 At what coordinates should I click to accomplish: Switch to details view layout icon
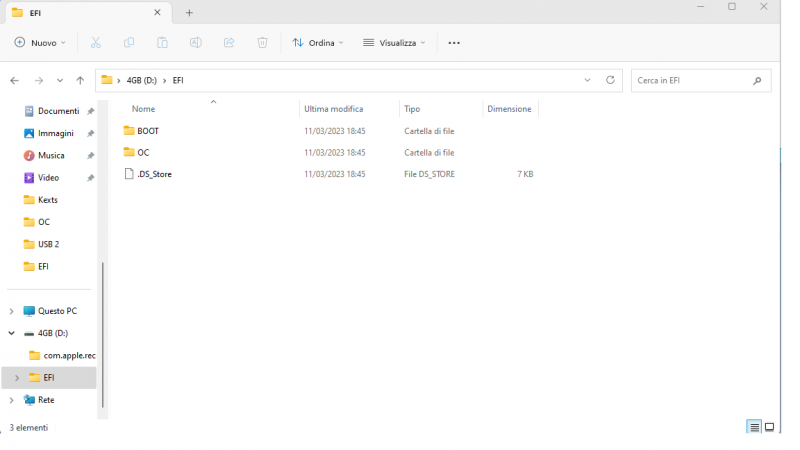coord(754,427)
